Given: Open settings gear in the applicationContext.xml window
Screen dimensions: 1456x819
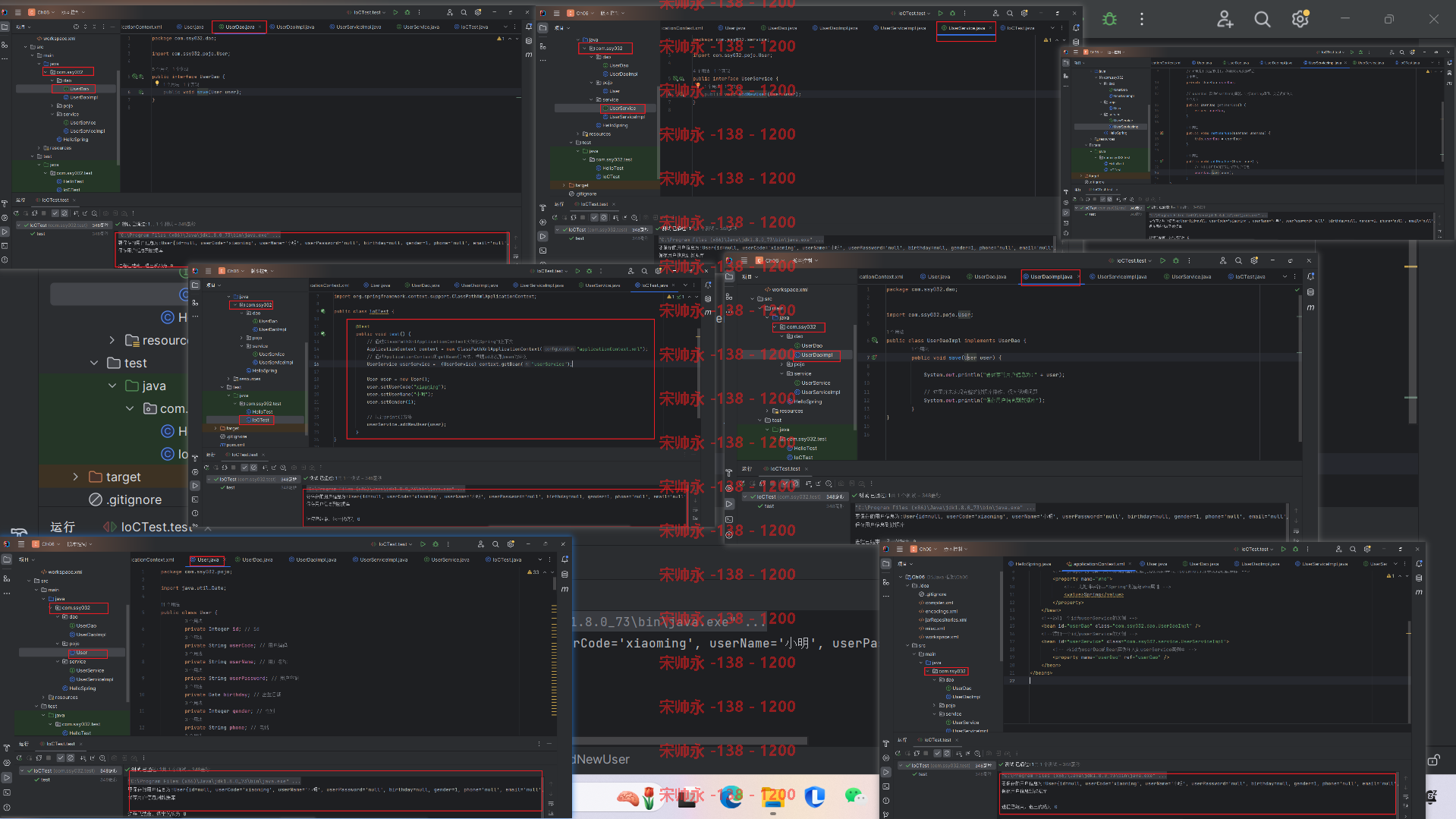Looking at the screenshot, I should pos(1367,549).
